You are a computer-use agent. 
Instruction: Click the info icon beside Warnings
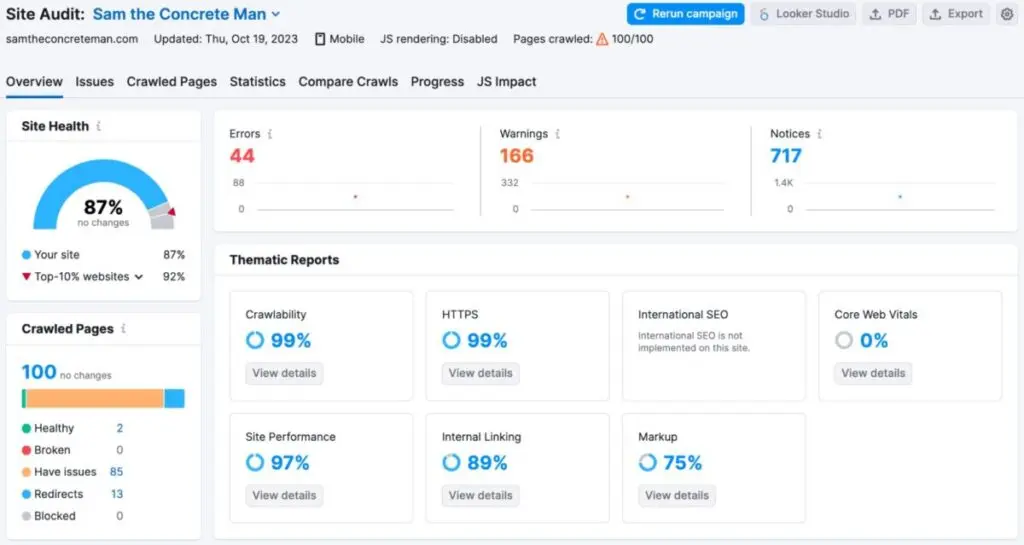(x=557, y=134)
